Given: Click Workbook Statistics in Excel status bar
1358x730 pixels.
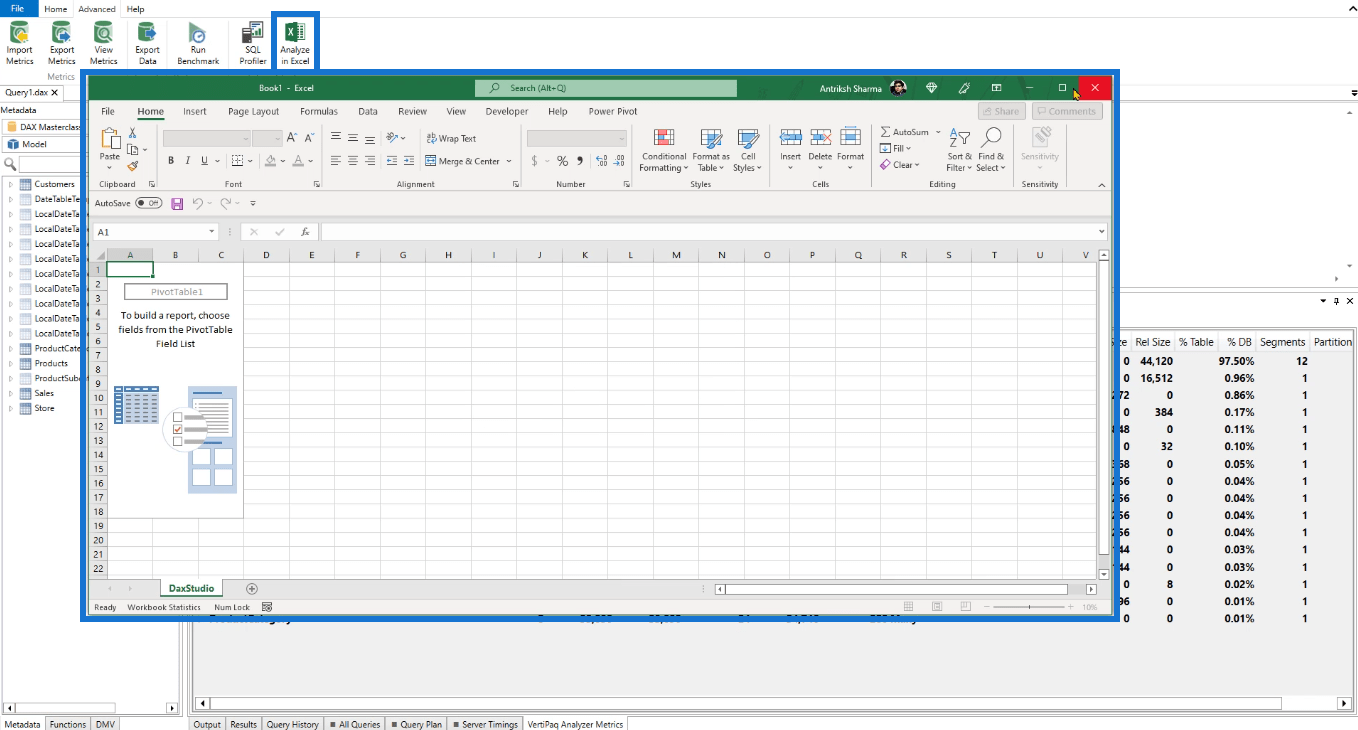Looking at the screenshot, I should pyautogui.click(x=164, y=607).
